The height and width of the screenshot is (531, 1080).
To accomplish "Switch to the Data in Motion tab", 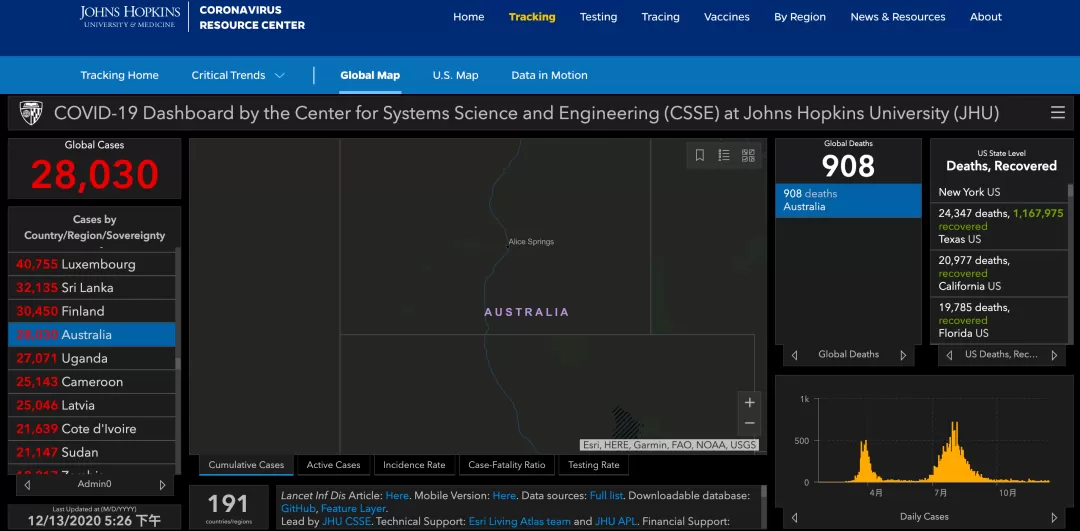I will coord(549,75).
